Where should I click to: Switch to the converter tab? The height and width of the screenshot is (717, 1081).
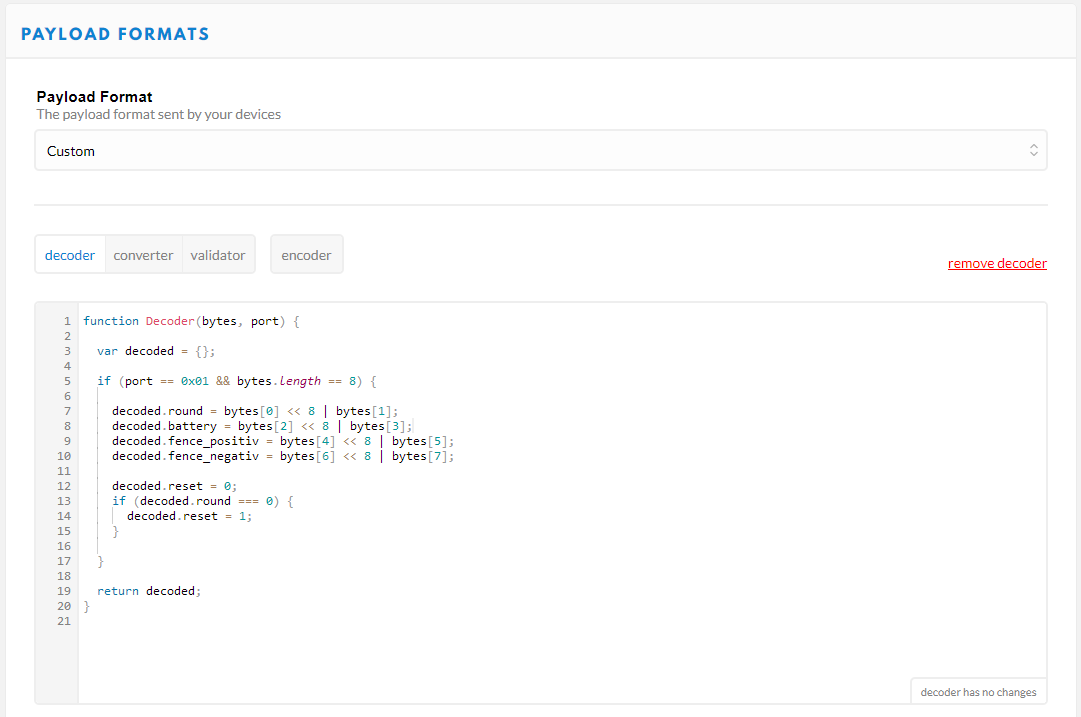coord(143,255)
